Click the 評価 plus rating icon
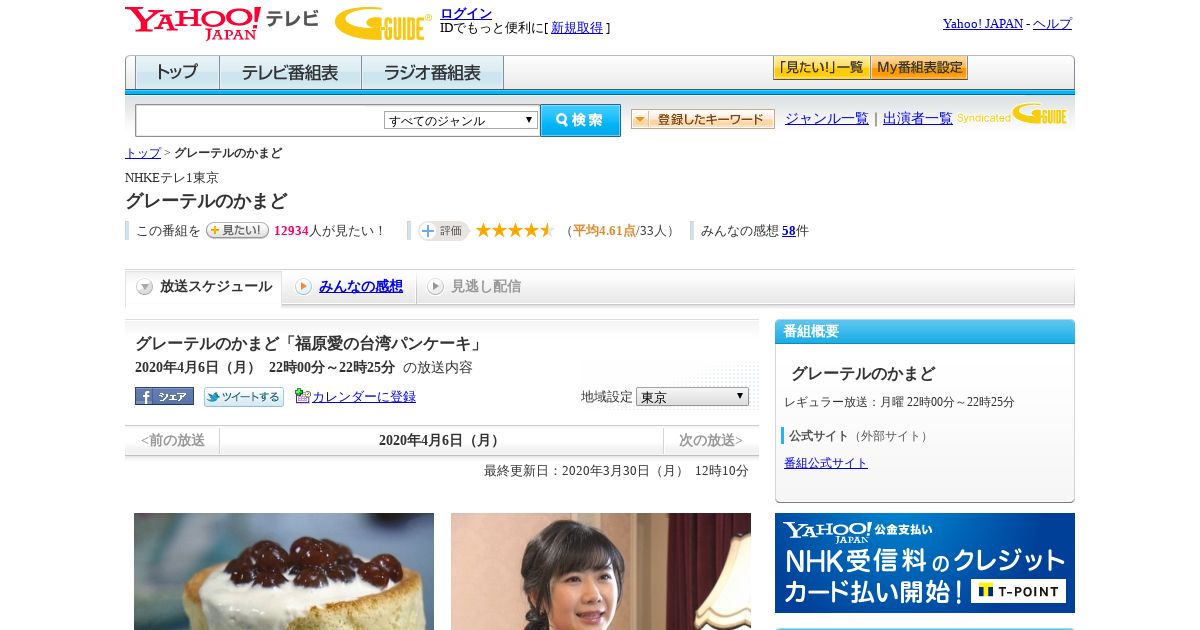 443,231
